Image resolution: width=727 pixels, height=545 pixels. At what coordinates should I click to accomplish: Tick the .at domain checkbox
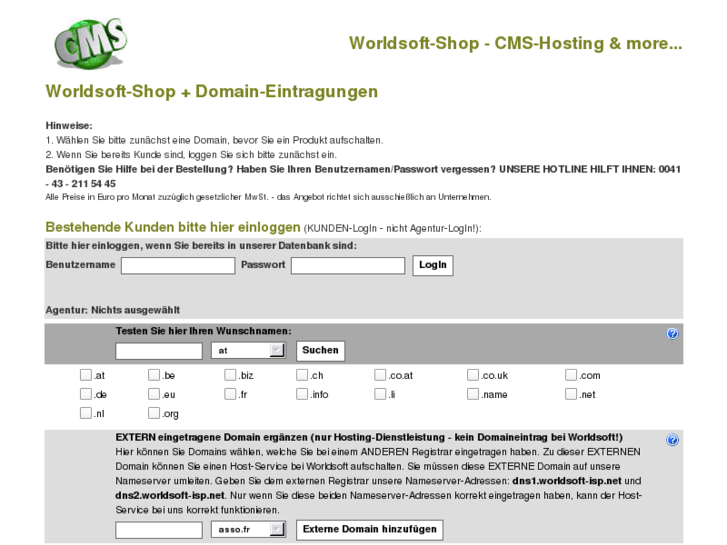point(86,375)
